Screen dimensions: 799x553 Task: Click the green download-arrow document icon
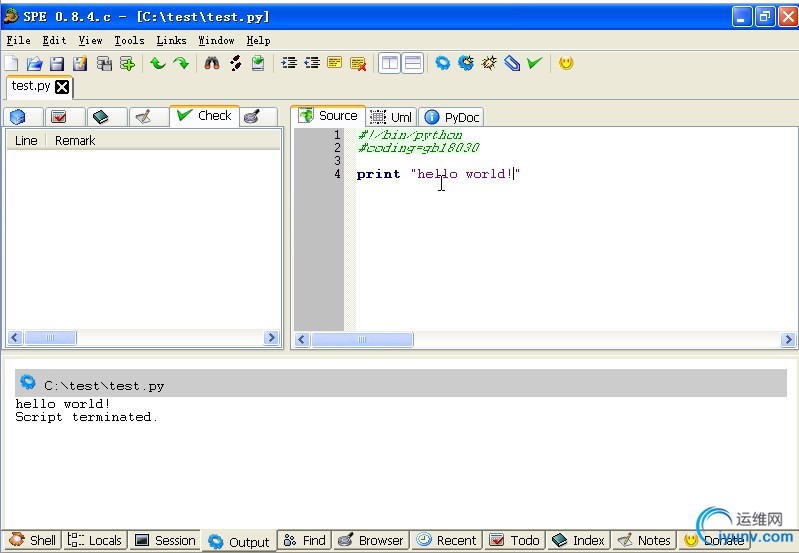click(x=258, y=63)
